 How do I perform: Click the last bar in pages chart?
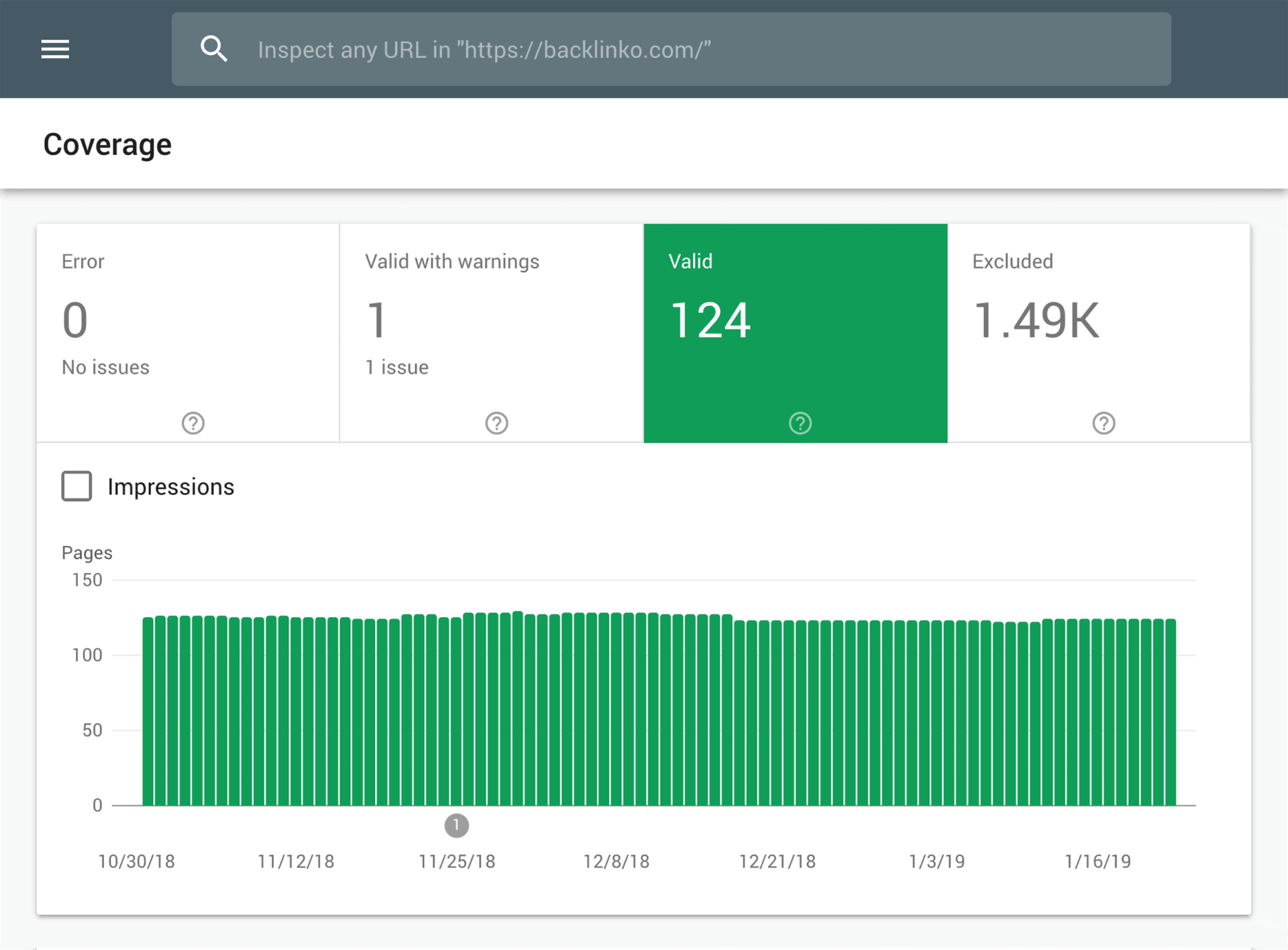tap(1171, 711)
